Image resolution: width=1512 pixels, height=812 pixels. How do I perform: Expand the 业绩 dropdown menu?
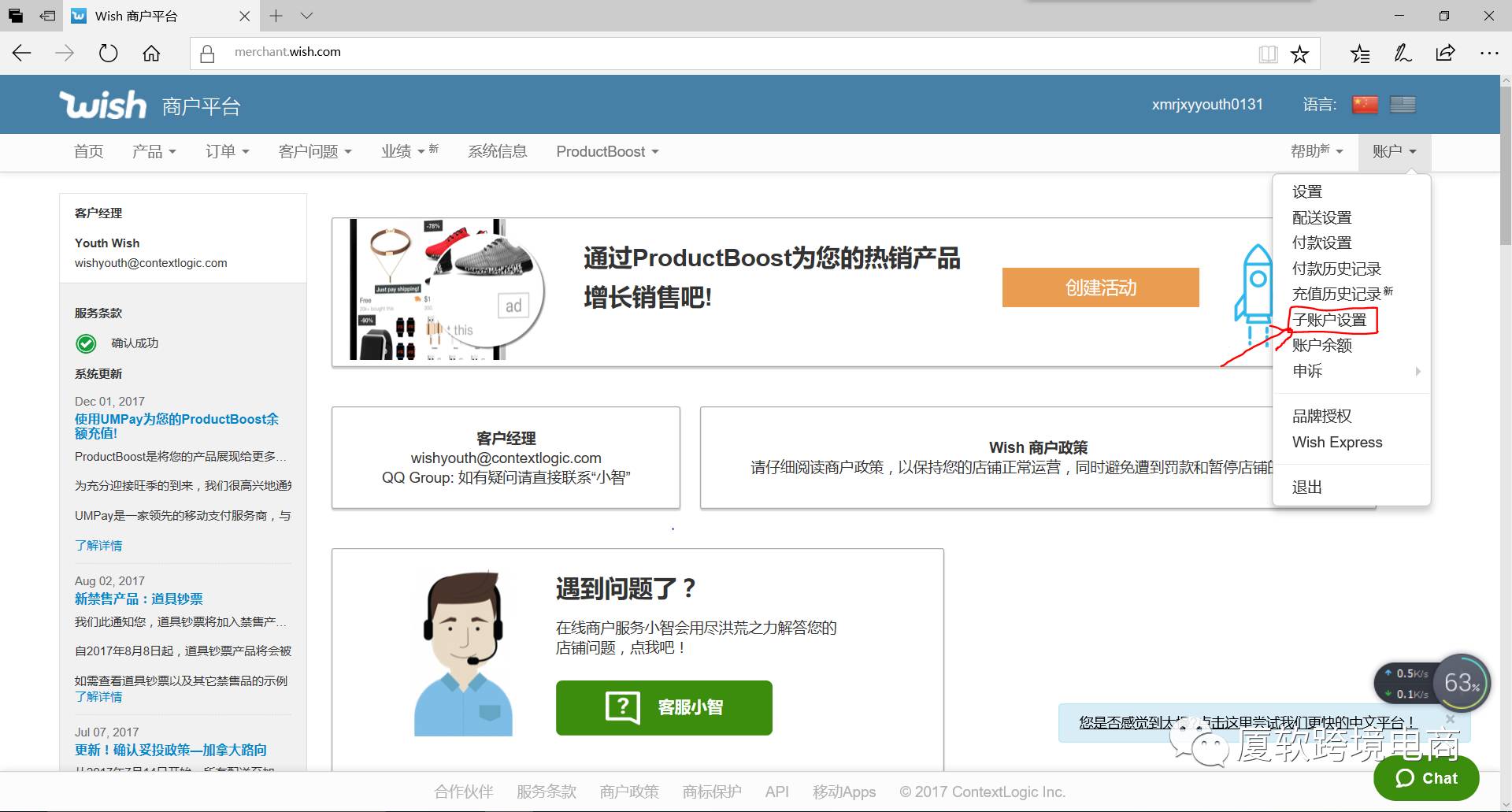pos(409,151)
